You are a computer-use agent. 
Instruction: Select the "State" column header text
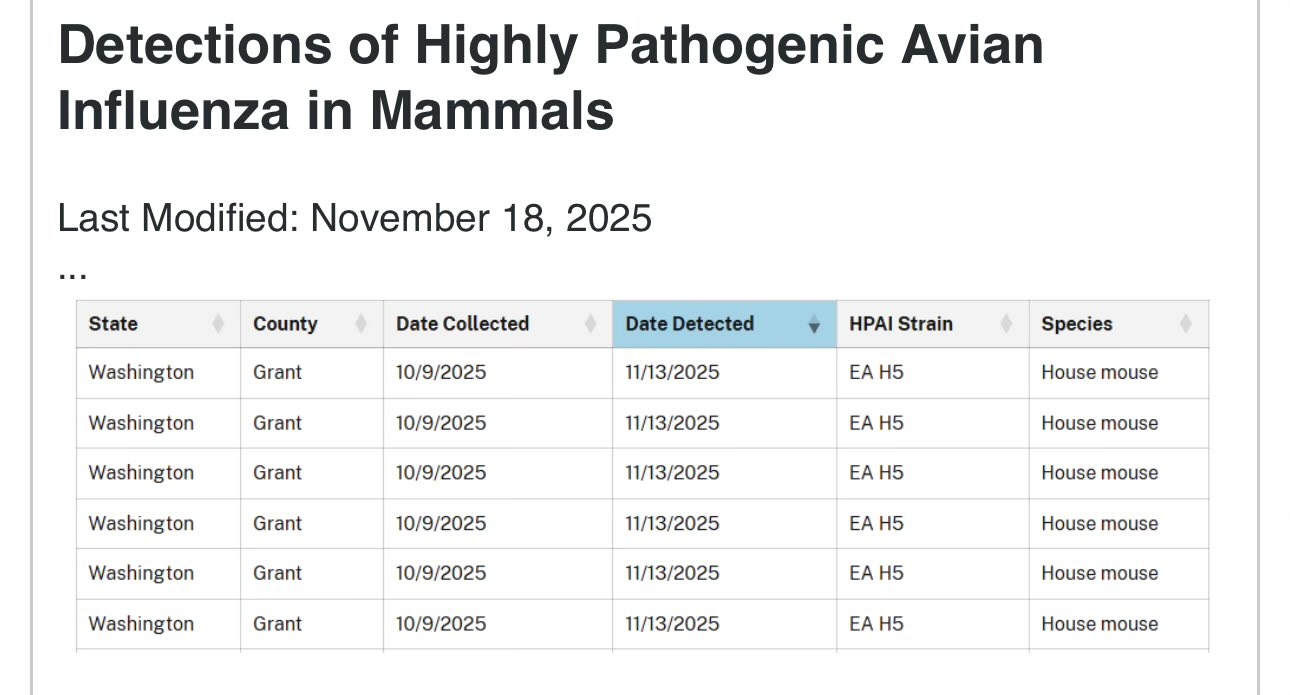(113, 324)
